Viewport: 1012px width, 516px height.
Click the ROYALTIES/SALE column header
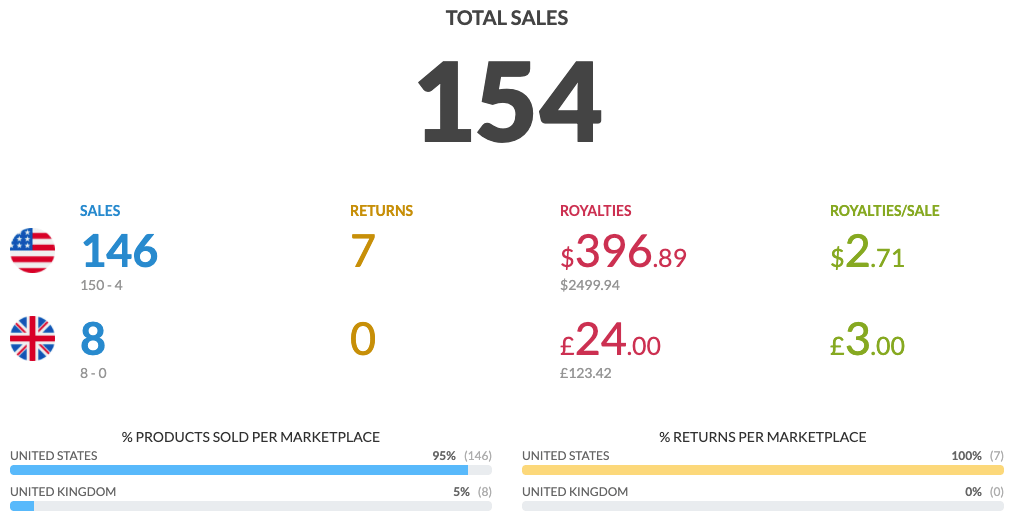[885, 211]
